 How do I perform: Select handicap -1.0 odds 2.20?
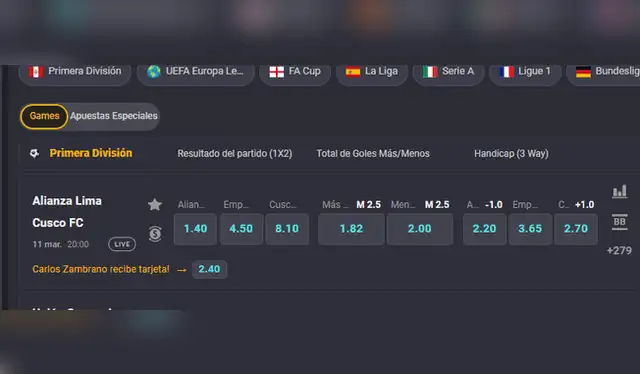(484, 229)
